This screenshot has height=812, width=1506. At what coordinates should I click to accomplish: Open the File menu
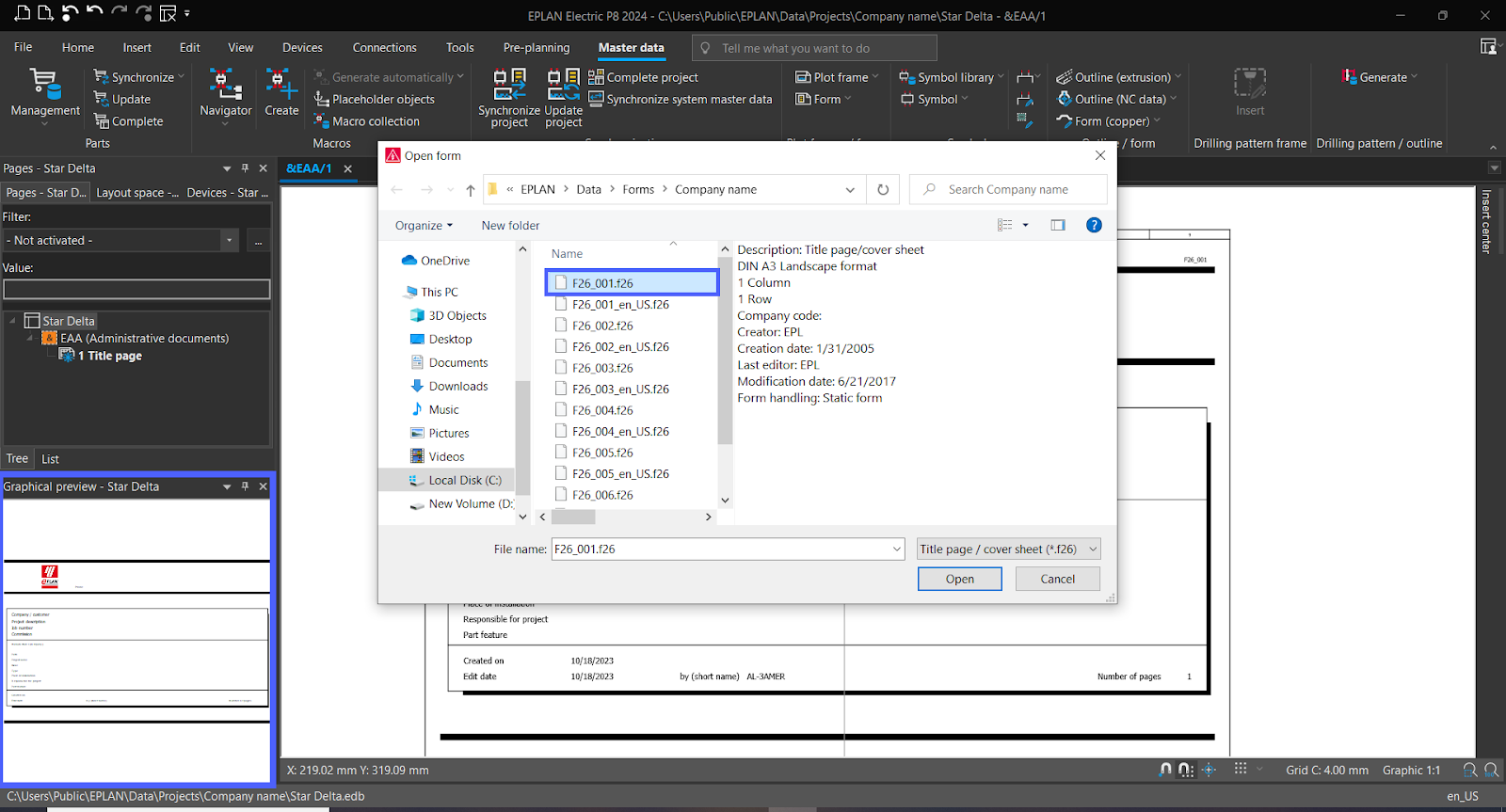click(x=24, y=47)
